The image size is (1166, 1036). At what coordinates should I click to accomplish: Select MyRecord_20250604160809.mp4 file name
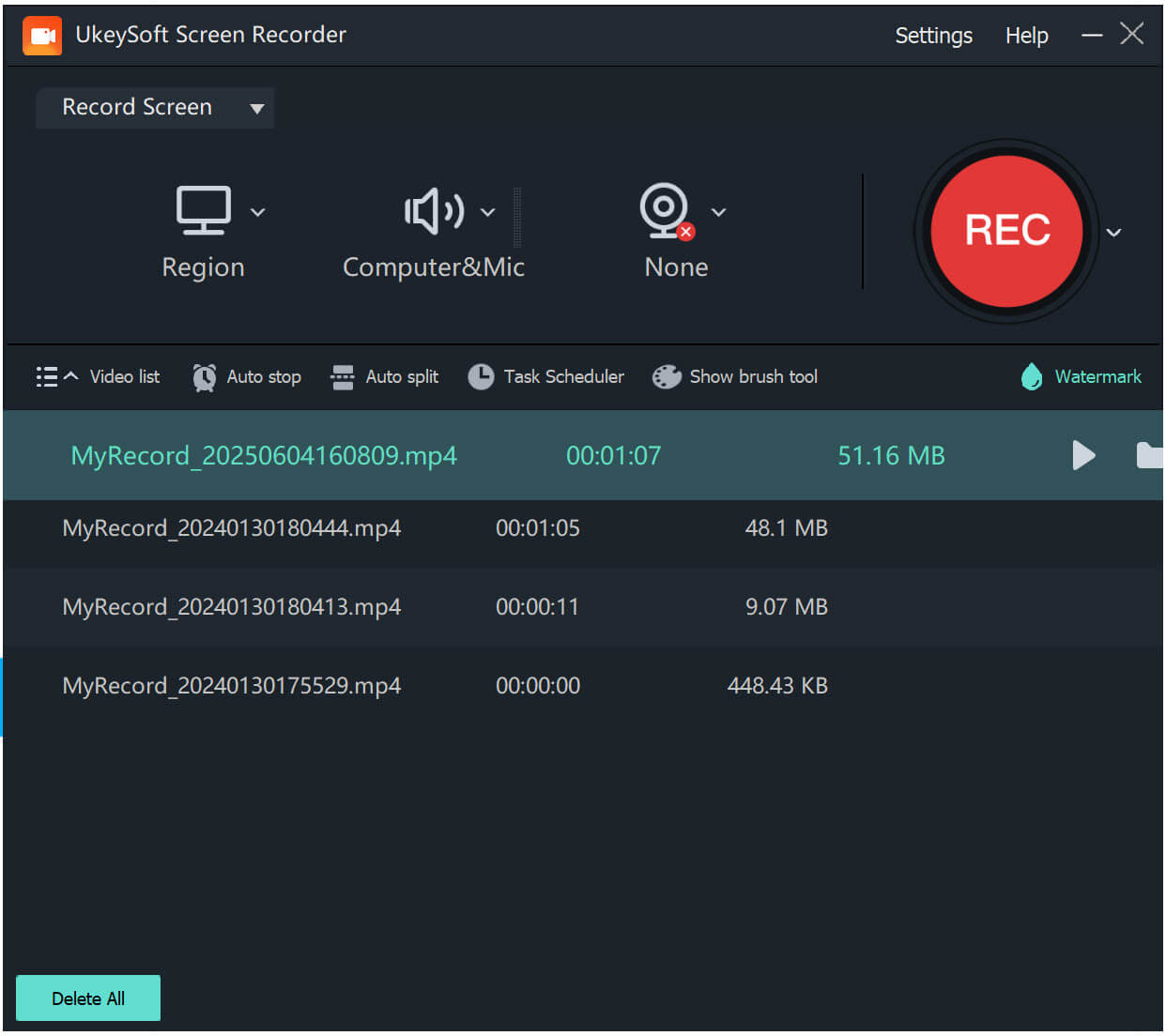click(264, 455)
